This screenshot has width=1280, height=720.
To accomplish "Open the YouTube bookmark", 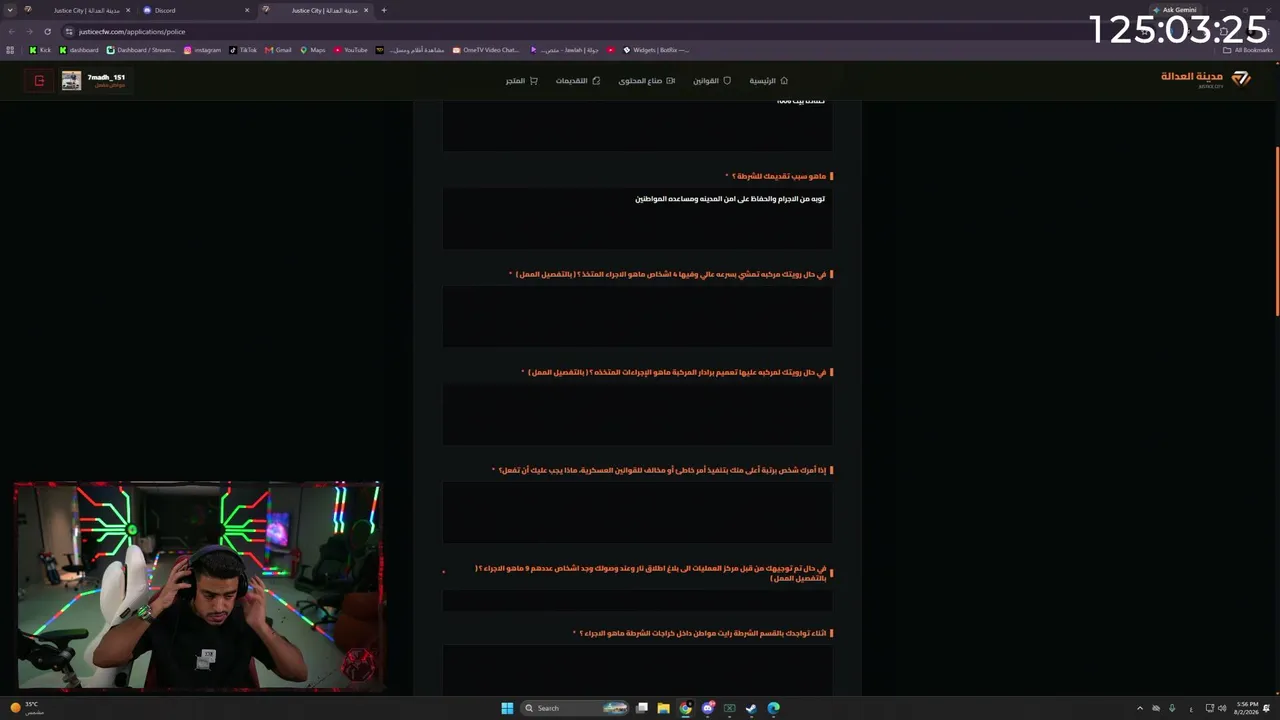I will [x=351, y=50].
